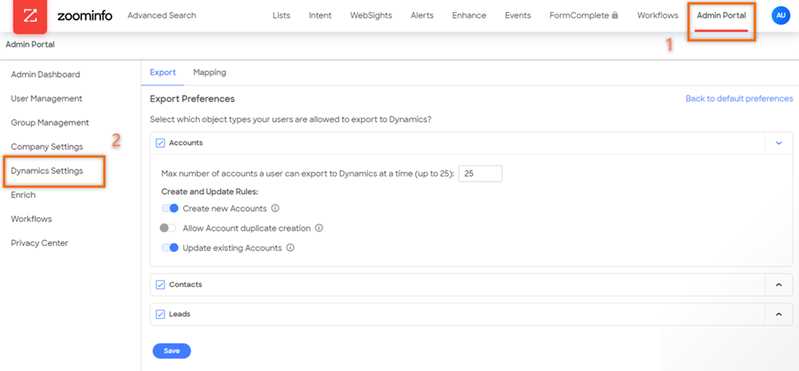Viewport: 799px width, 371px height.
Task: Open Intent in top navigation
Action: pyautogui.click(x=320, y=16)
